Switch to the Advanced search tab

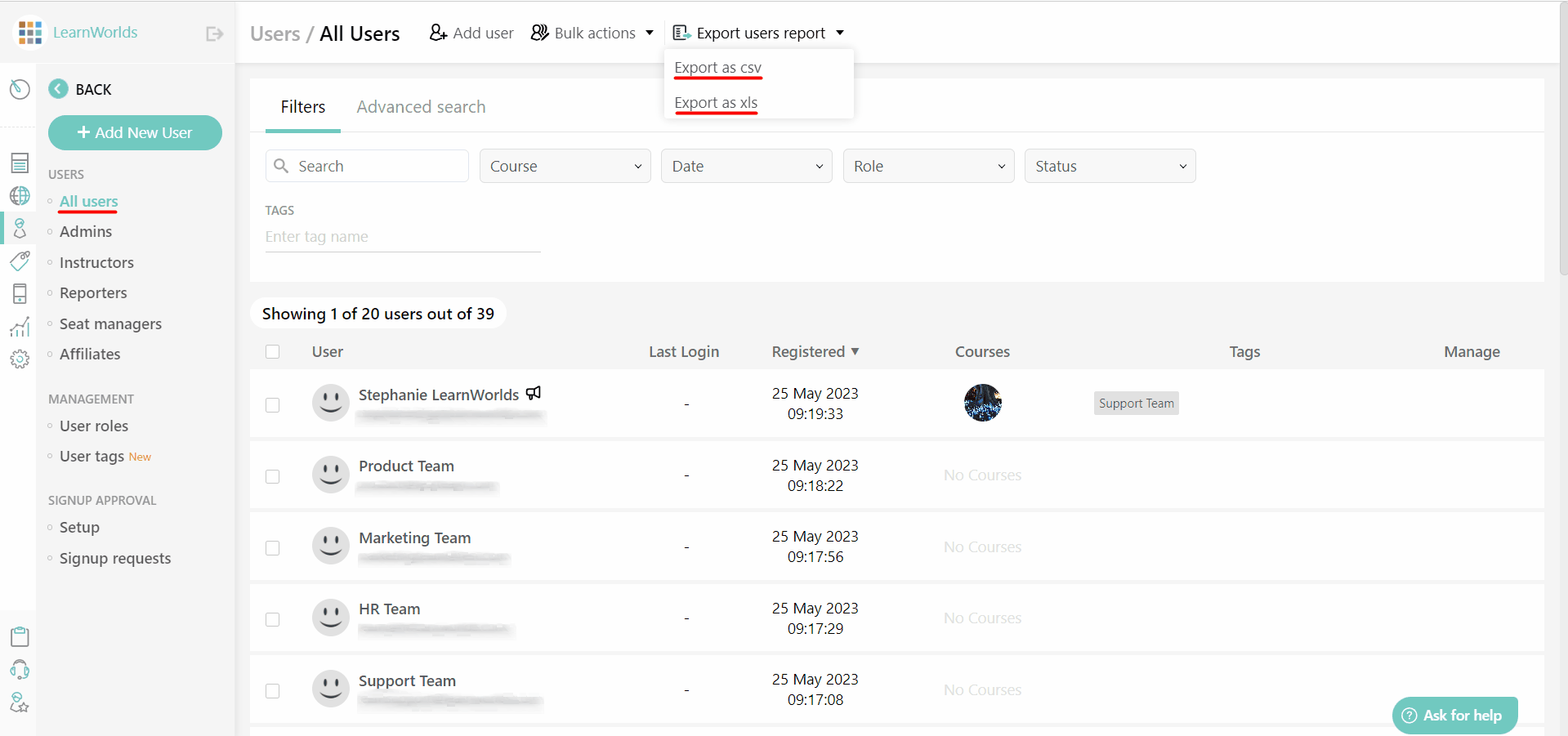coord(421,107)
